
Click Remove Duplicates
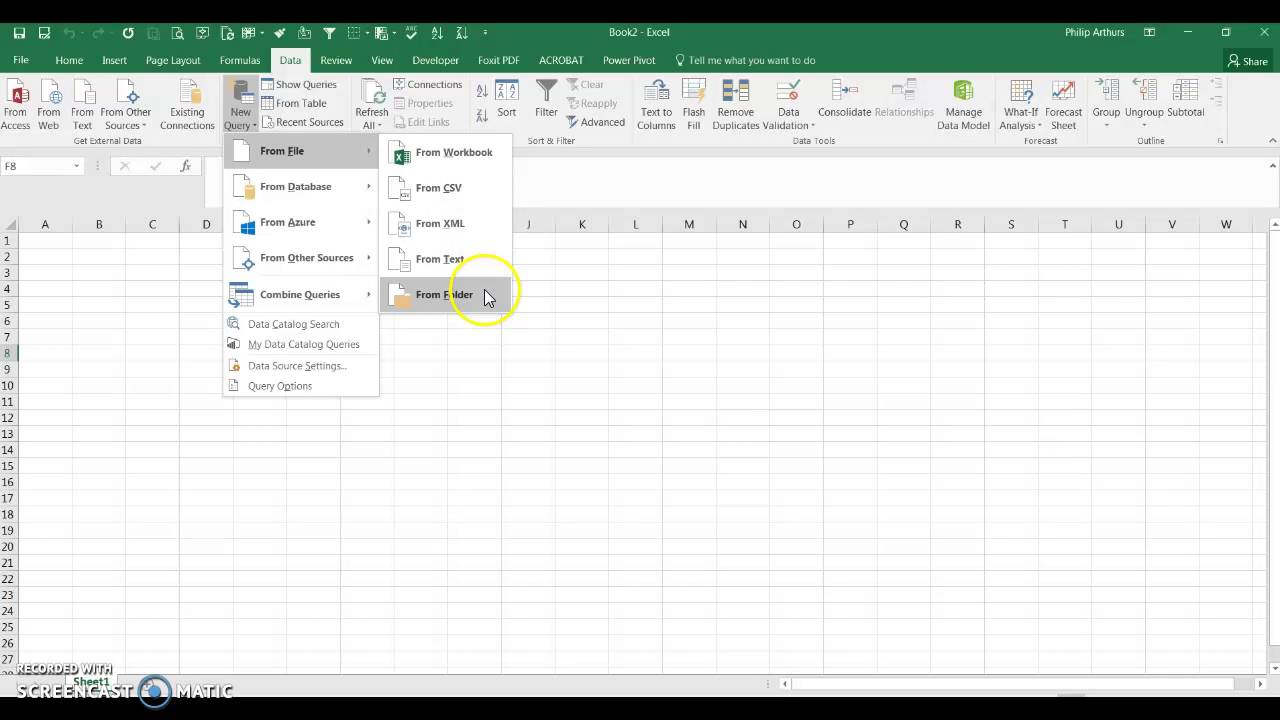(x=736, y=105)
